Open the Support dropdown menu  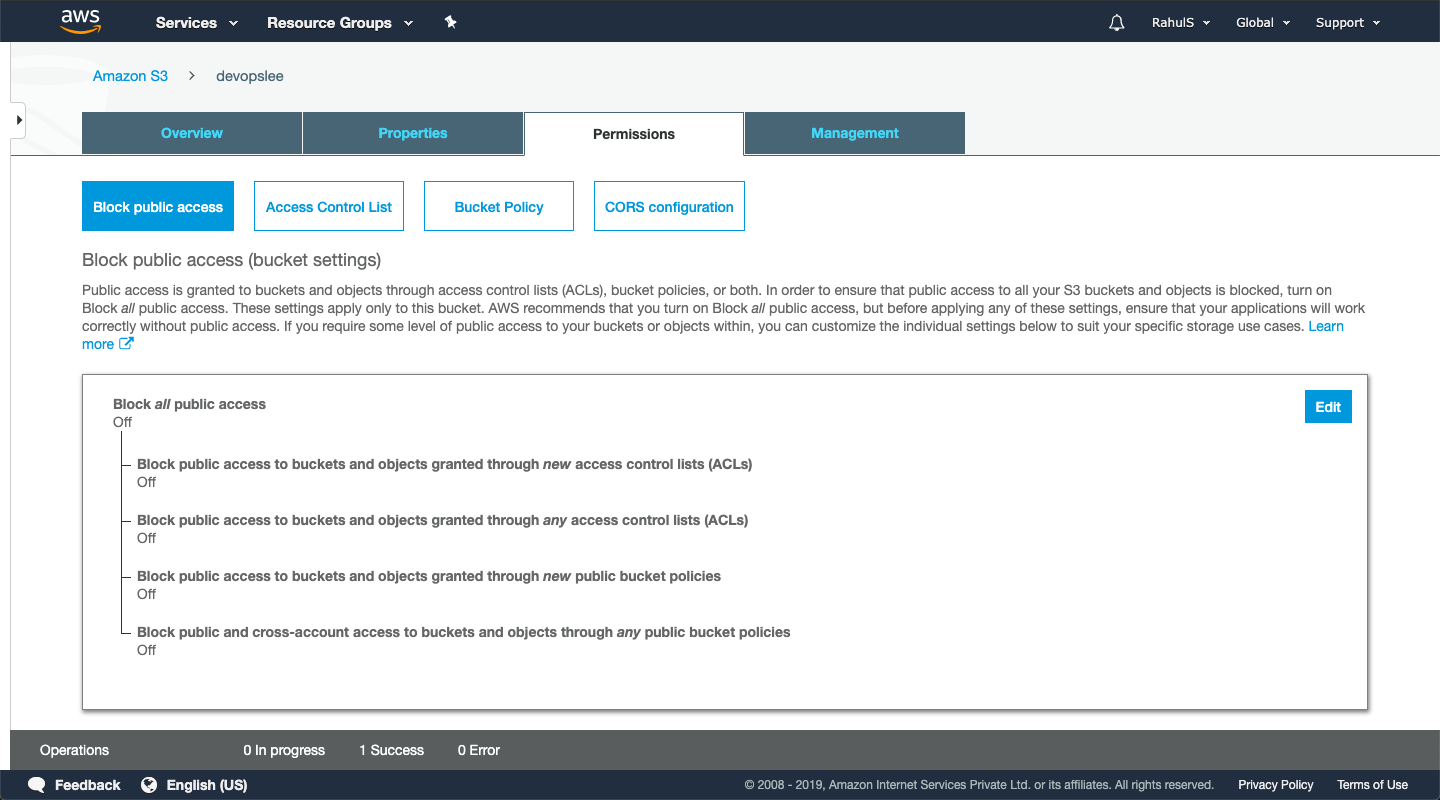[1348, 22]
